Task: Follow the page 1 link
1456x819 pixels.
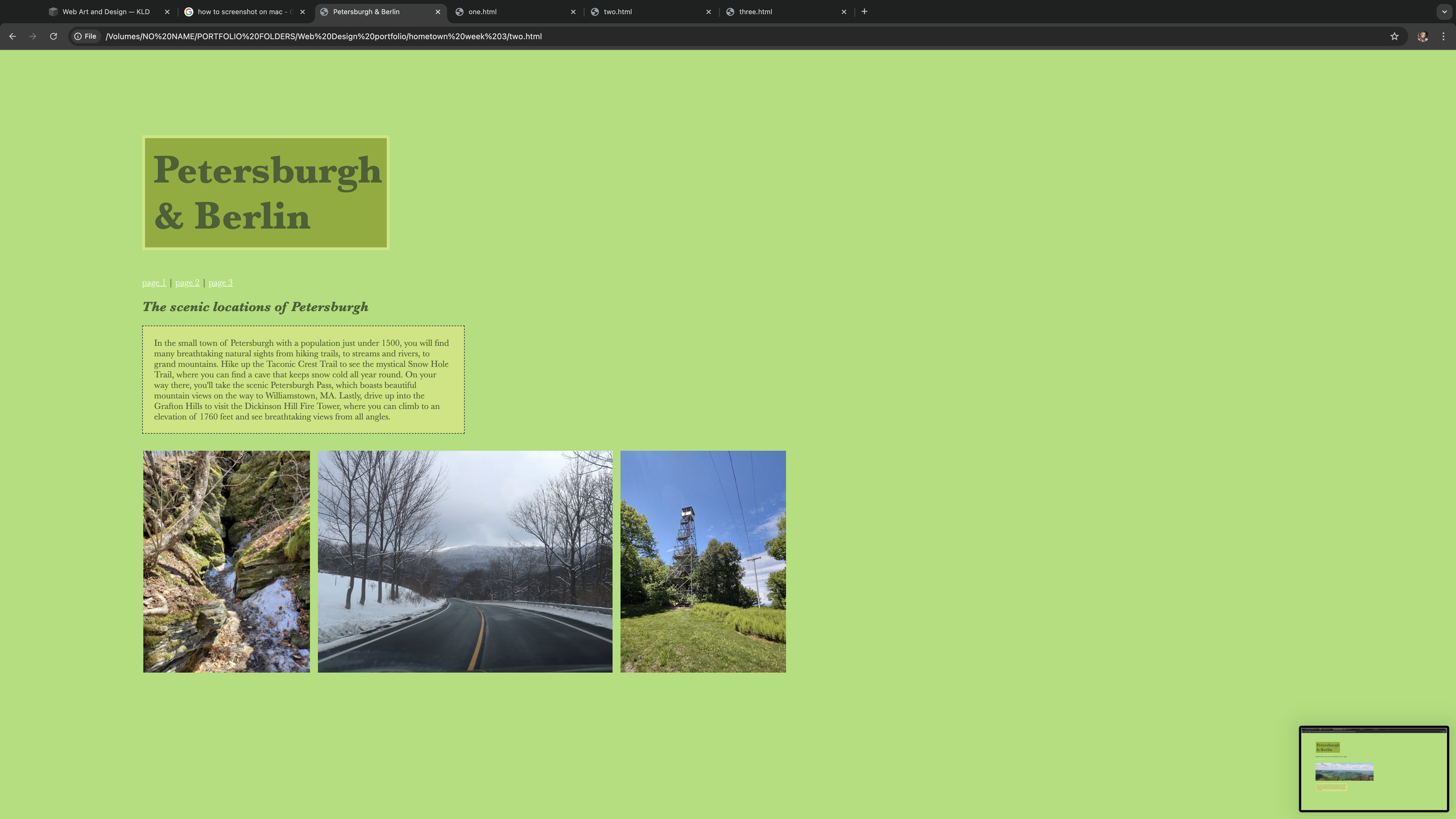Action: (154, 283)
